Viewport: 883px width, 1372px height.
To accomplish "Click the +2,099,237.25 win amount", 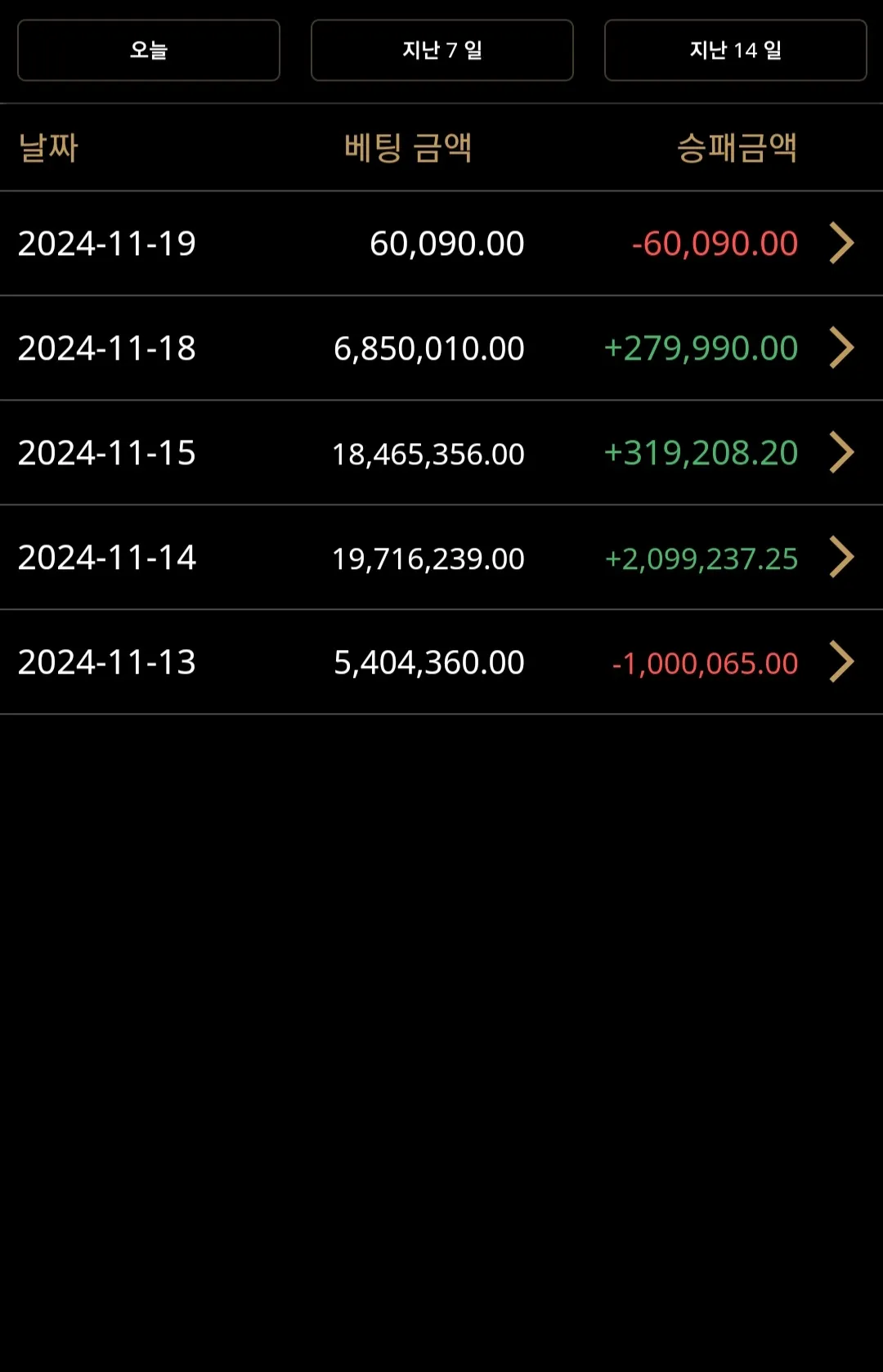I will 701,558.
